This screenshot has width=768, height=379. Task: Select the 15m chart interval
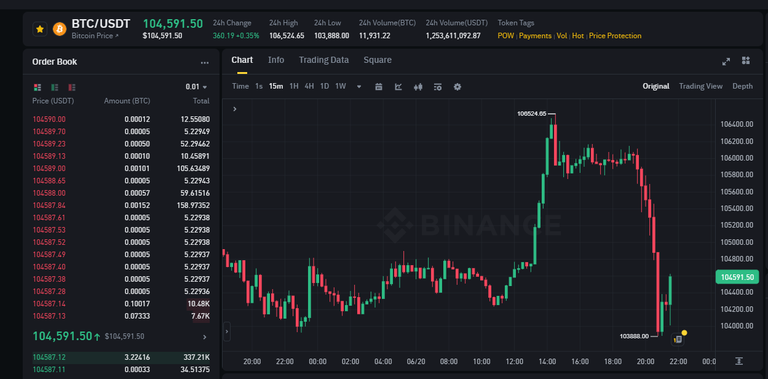click(x=276, y=86)
